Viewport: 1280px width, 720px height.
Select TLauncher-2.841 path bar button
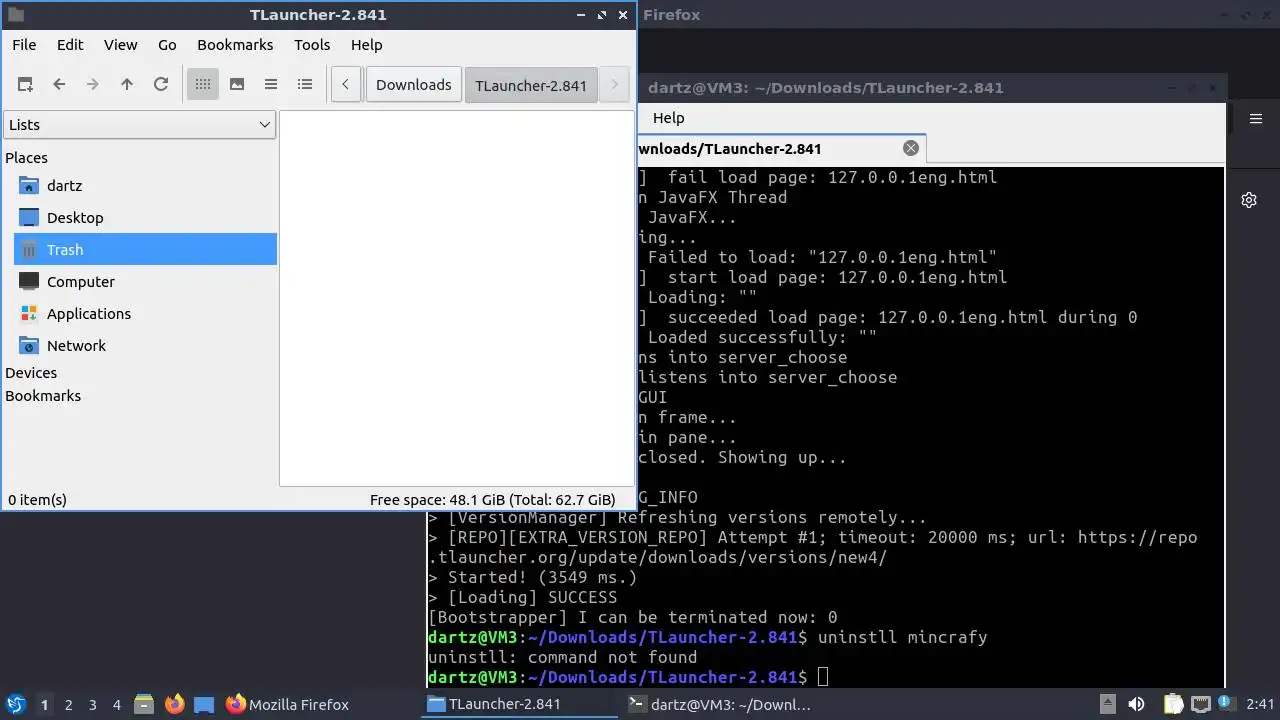[531, 85]
